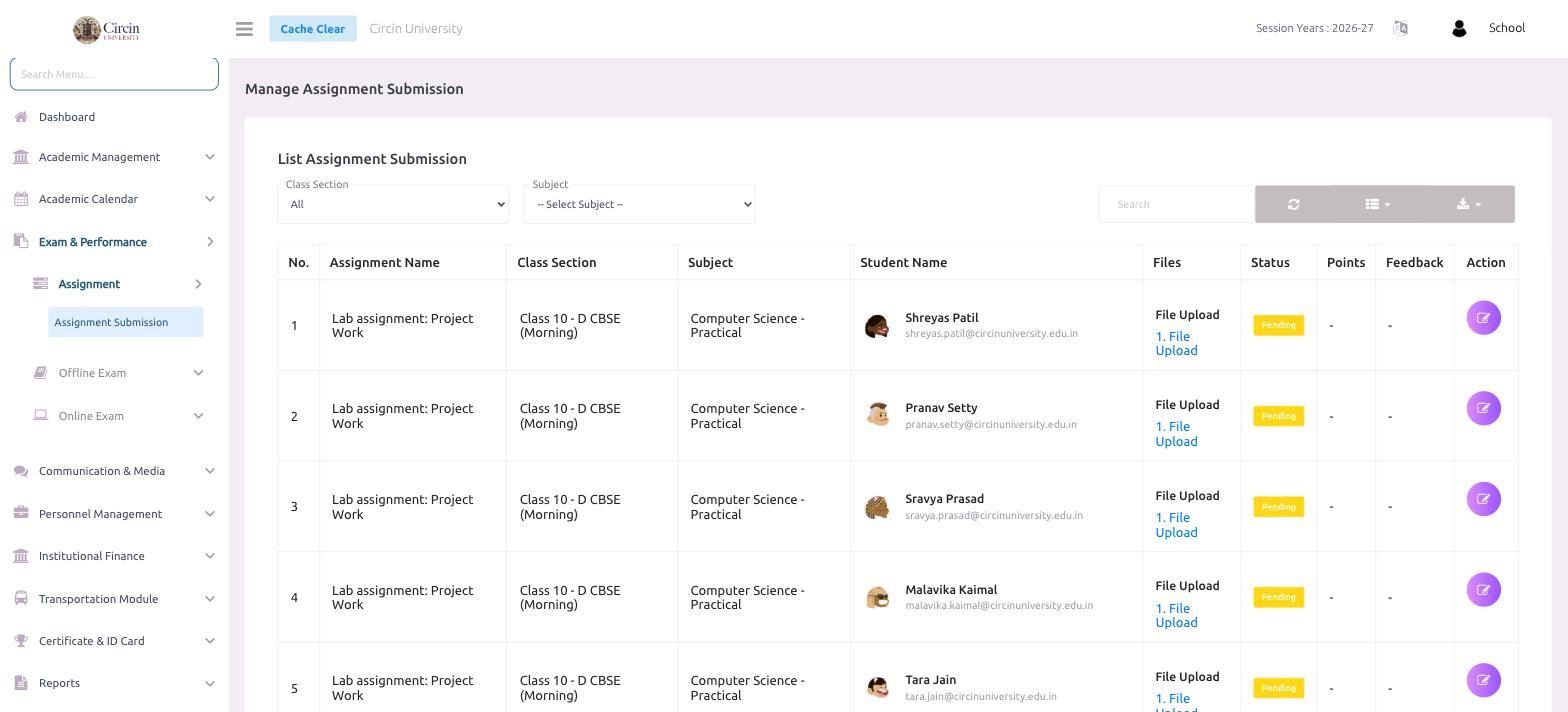Open Malavika Kaimal's File Upload link
Image resolution: width=1568 pixels, height=712 pixels.
pyautogui.click(x=1176, y=615)
